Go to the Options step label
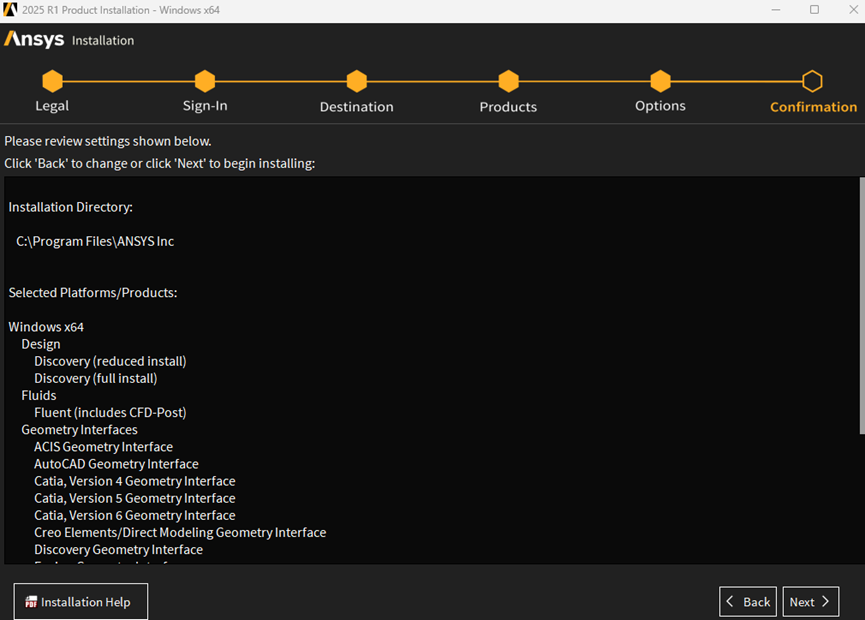This screenshot has height=620, width=865. 660,106
